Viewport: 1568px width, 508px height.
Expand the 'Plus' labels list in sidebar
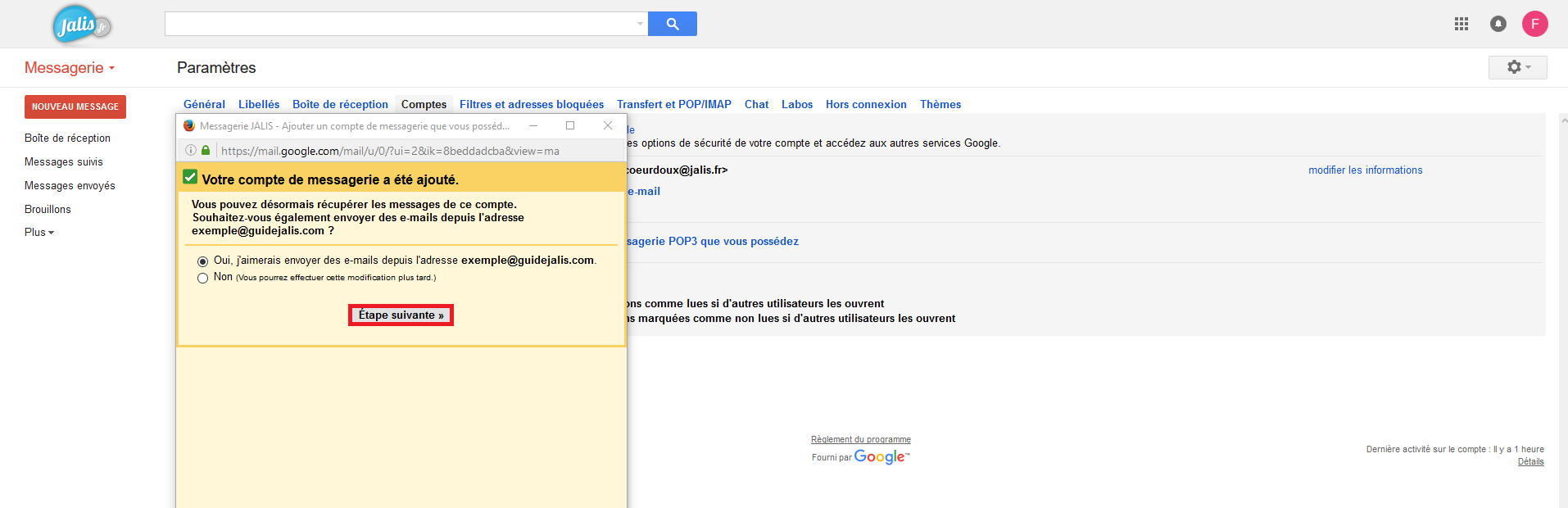coord(39,232)
